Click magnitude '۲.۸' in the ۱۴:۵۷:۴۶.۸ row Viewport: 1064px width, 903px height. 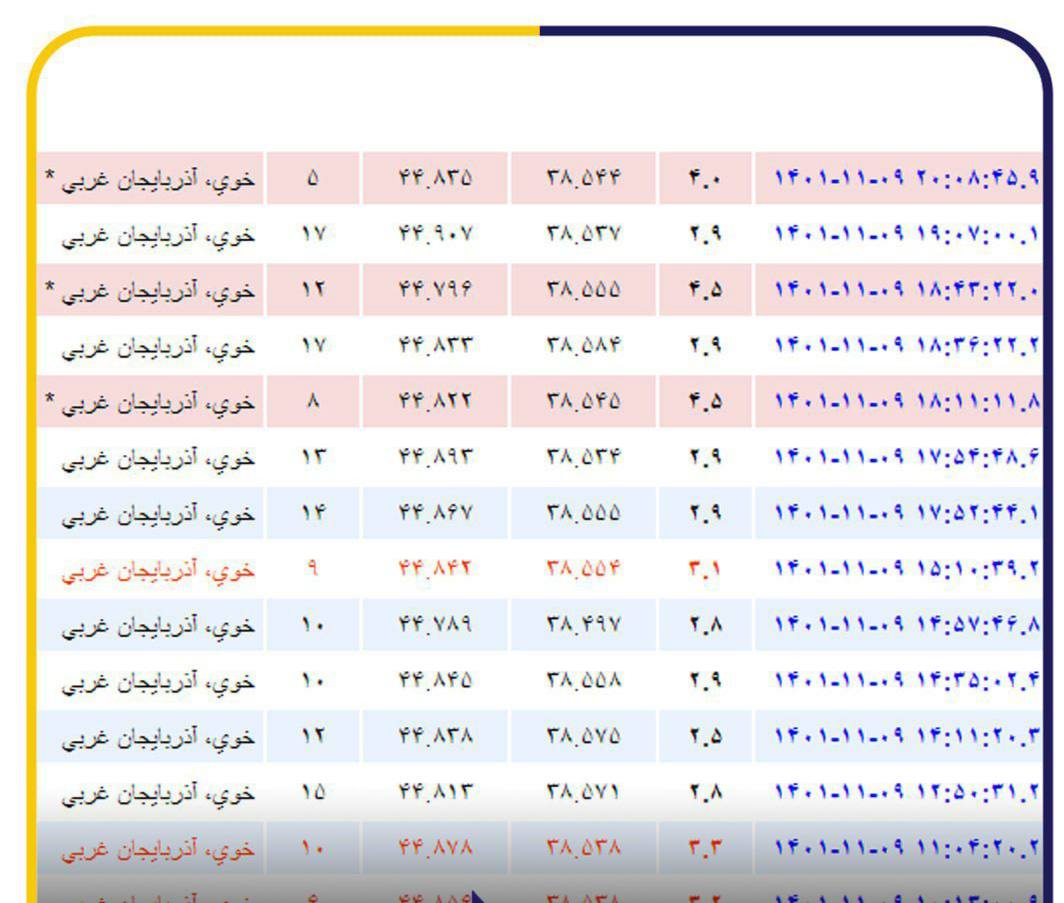[x=705, y=624]
